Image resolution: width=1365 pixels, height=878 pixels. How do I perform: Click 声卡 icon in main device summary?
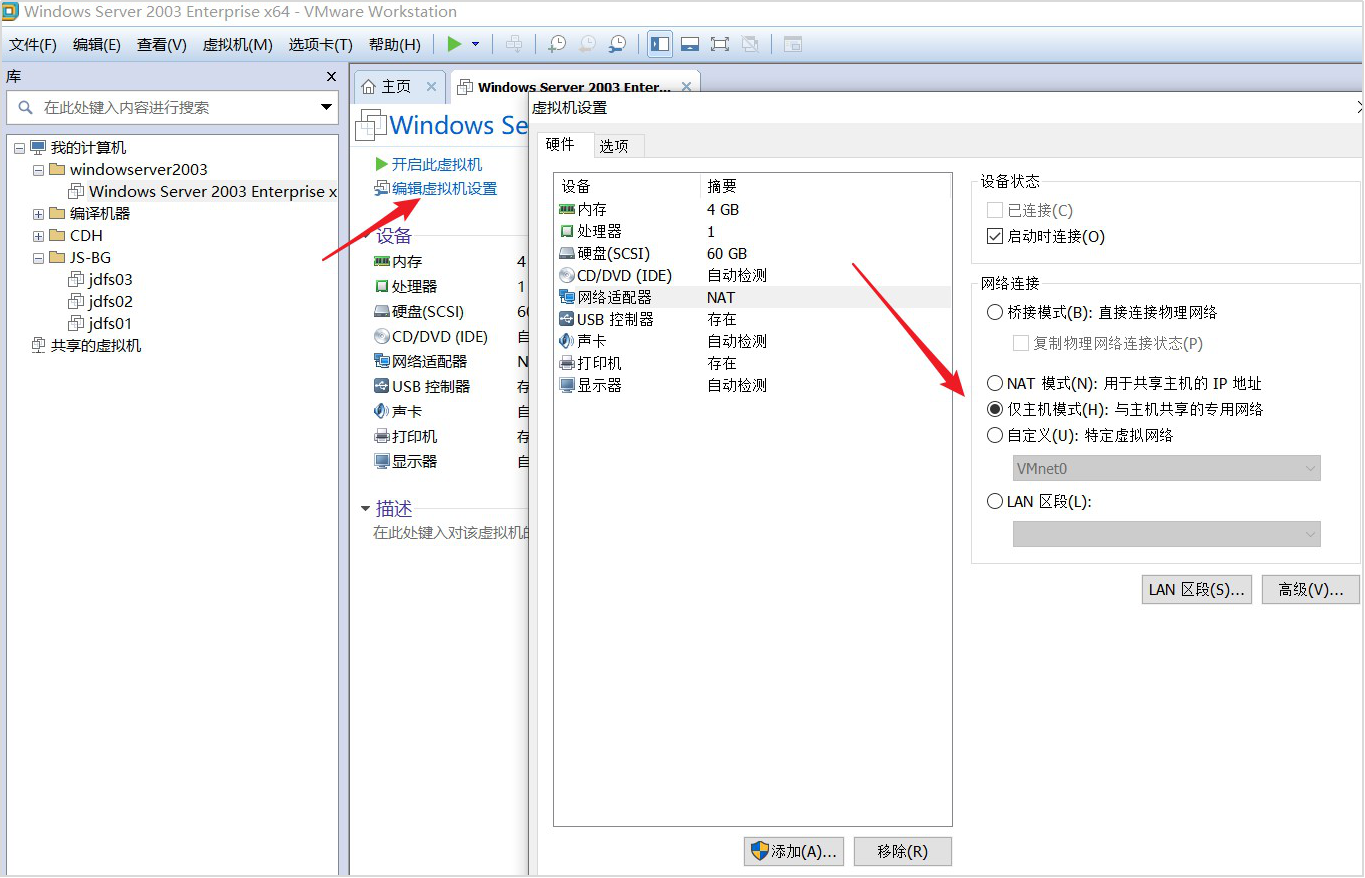coord(381,412)
